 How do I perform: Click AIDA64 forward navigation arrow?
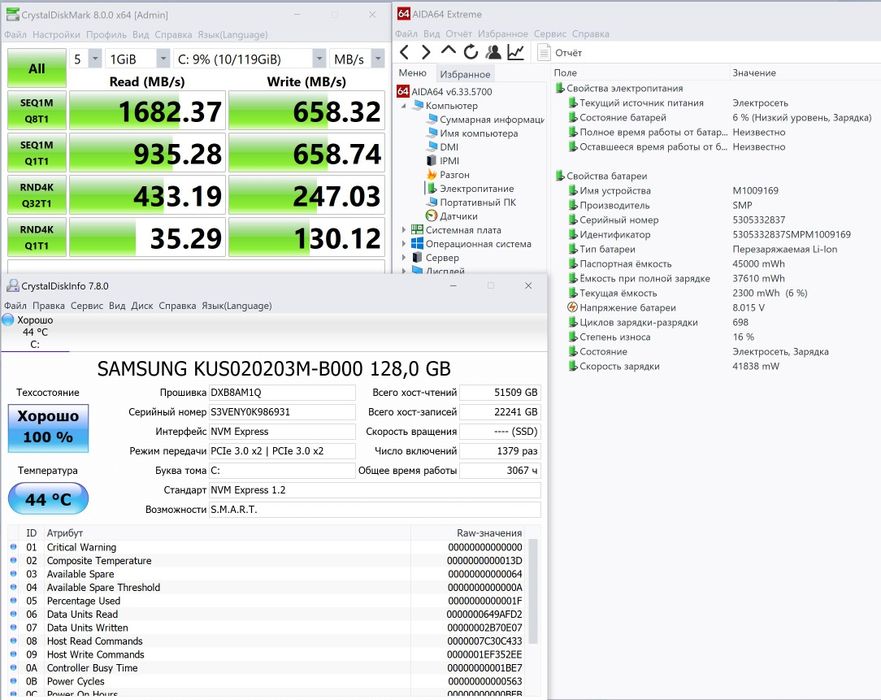(x=426, y=52)
